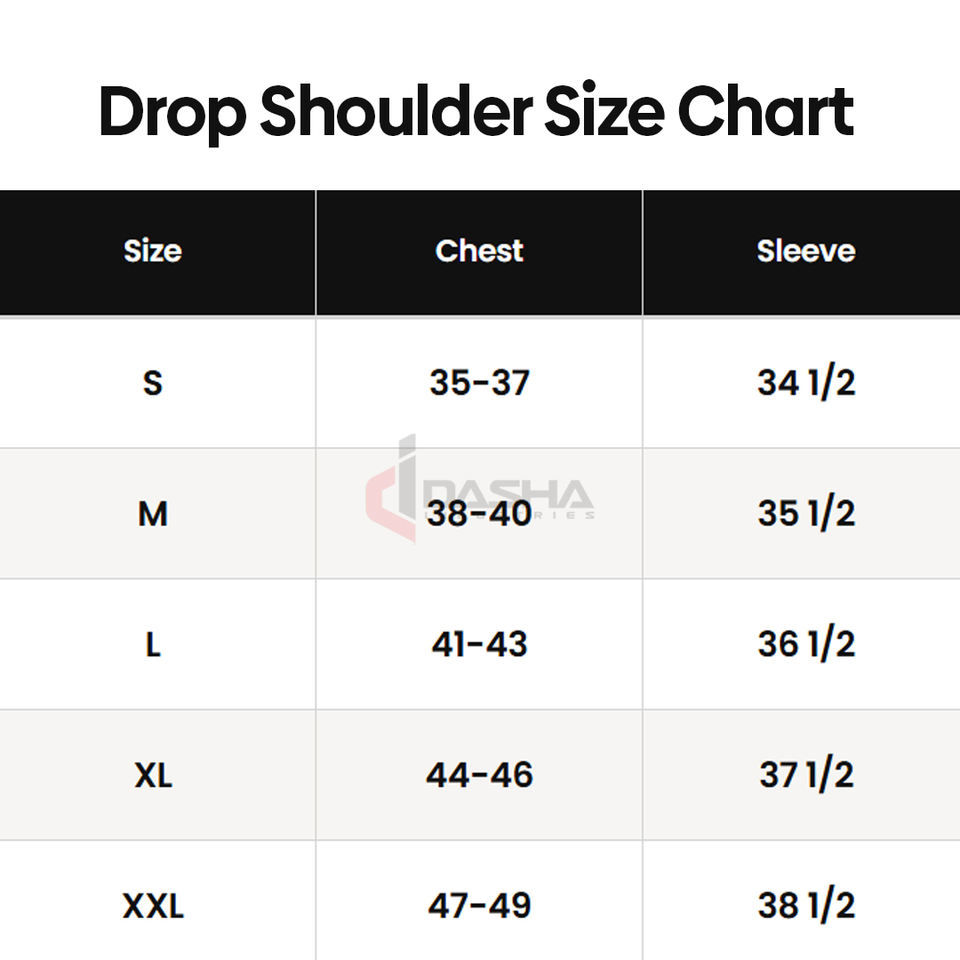Click sleeve value 34 1/2
This screenshot has width=960, height=960.
(x=806, y=383)
